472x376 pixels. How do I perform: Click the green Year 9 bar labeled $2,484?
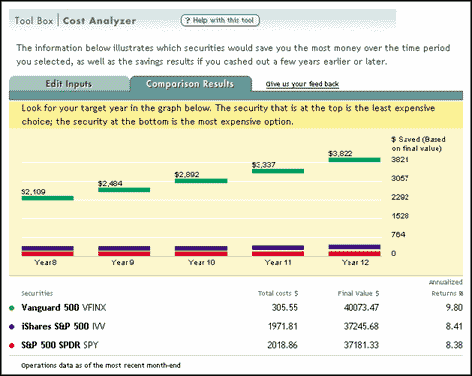(x=124, y=190)
